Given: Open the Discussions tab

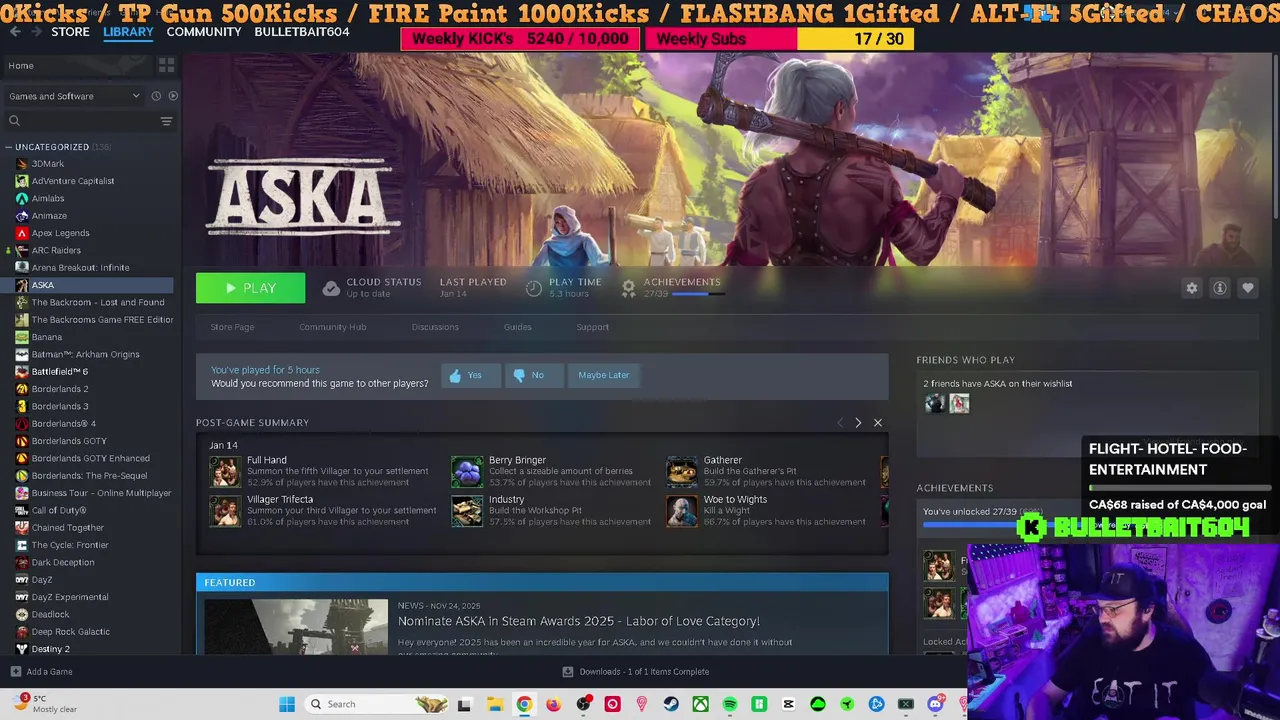Looking at the screenshot, I should [x=435, y=327].
